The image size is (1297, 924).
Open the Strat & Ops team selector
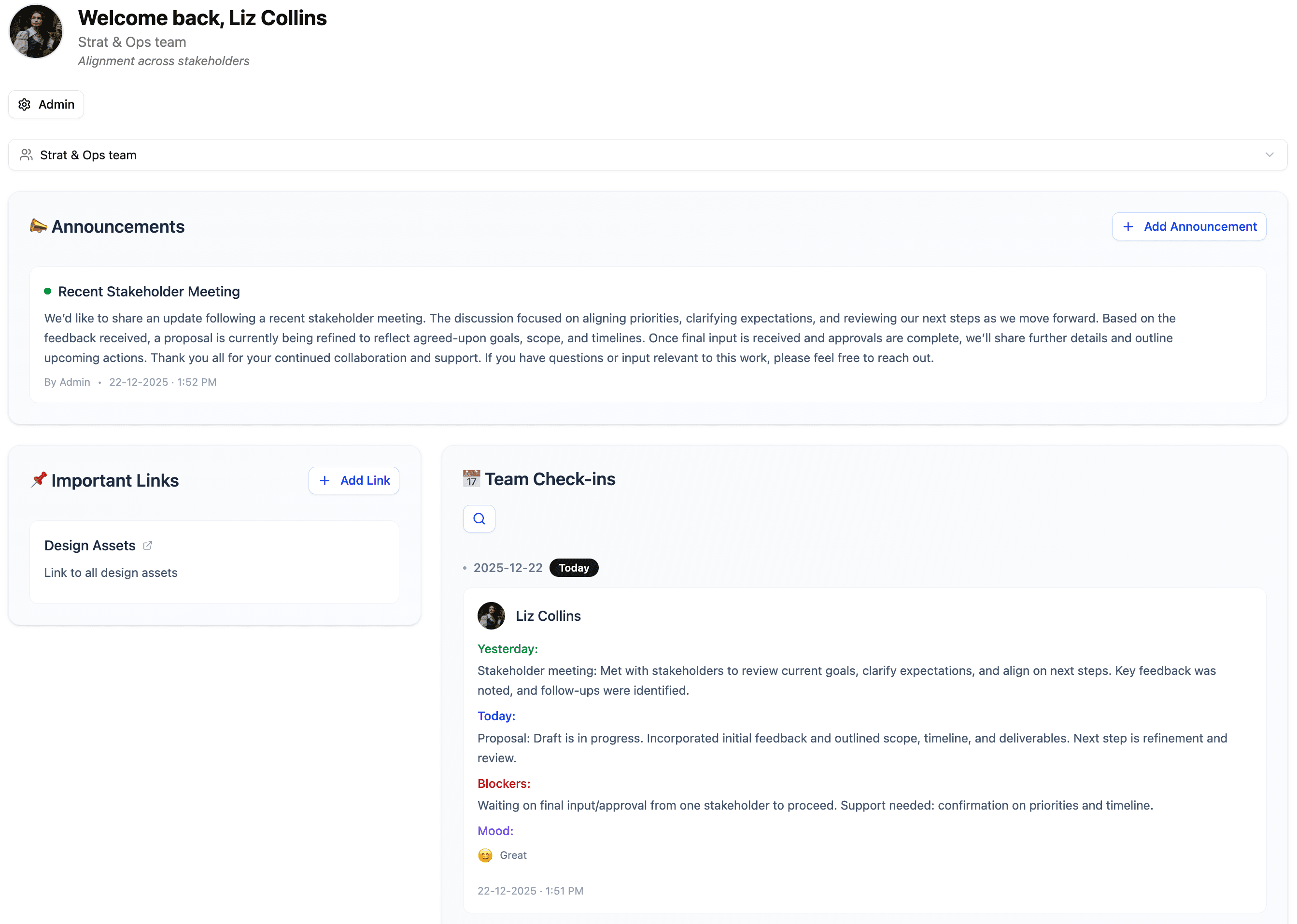coord(648,155)
